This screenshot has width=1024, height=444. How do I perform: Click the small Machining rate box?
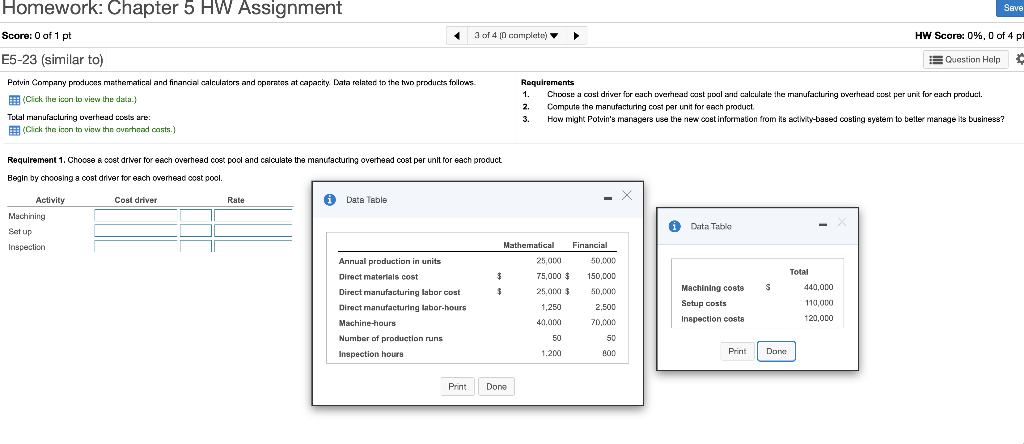196,215
